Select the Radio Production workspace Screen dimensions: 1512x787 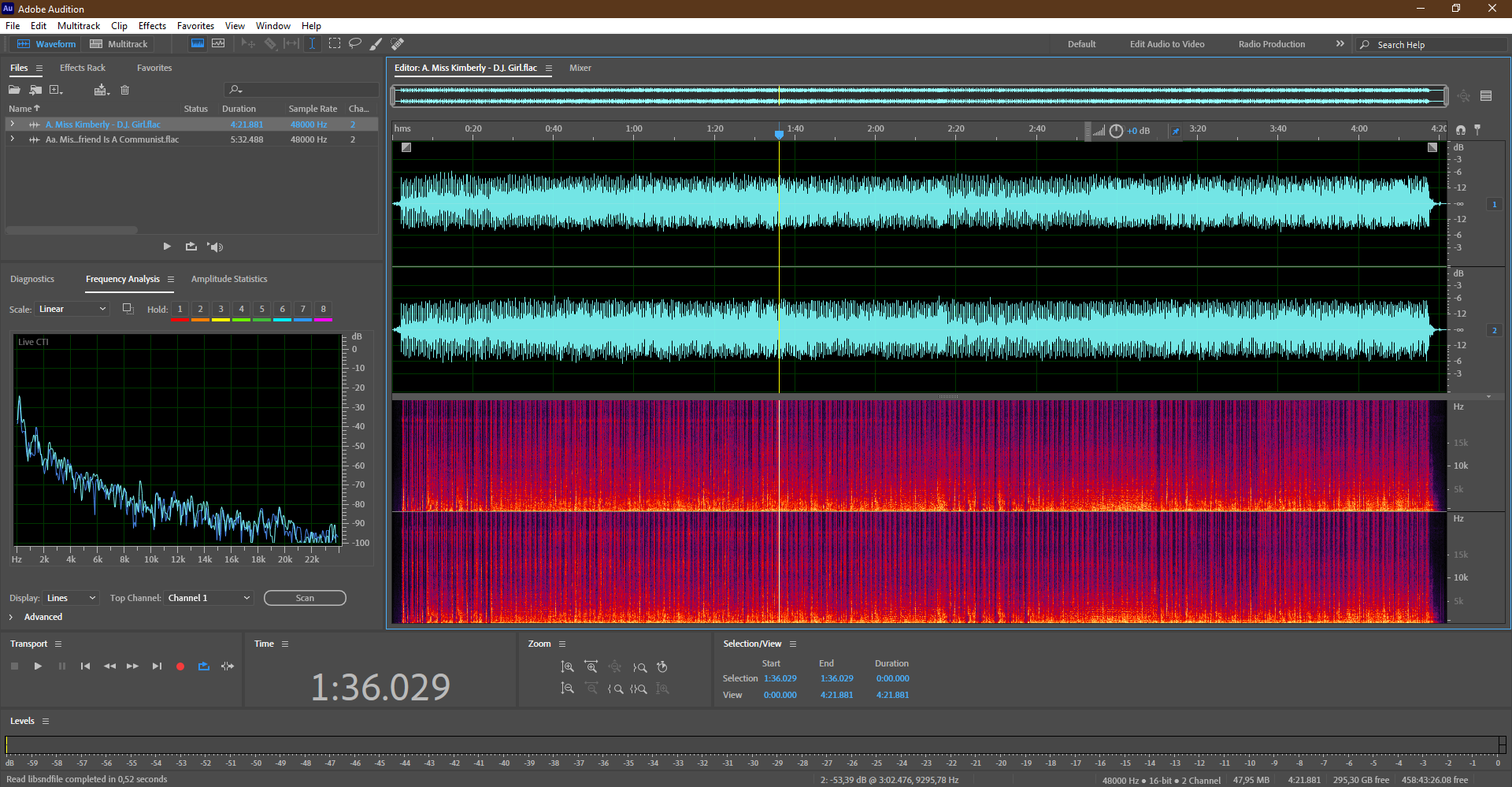tap(1272, 44)
